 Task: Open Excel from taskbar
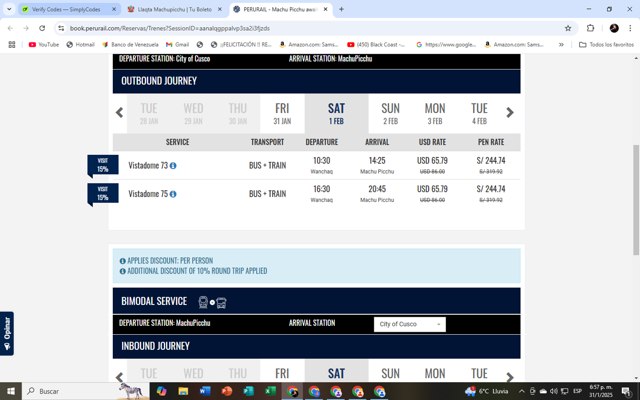(271, 391)
